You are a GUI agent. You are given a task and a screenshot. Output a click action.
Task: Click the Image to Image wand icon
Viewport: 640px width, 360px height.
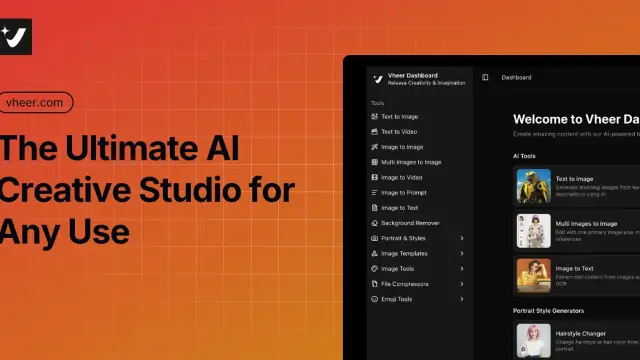click(x=374, y=147)
